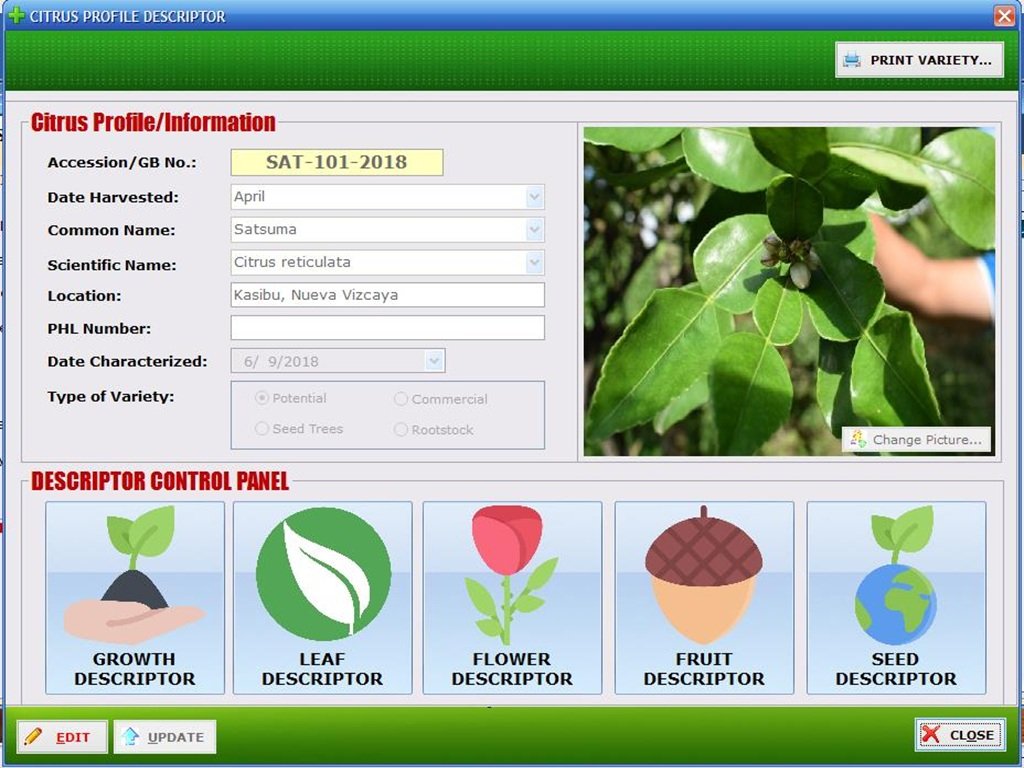1024x768 pixels.
Task: Open the Date Characterized date picker
Action: 434,361
